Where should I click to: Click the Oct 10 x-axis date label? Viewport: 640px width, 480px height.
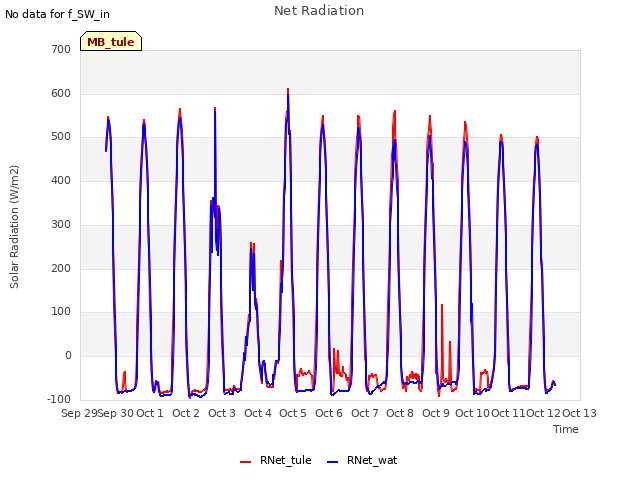[x=472, y=413]
